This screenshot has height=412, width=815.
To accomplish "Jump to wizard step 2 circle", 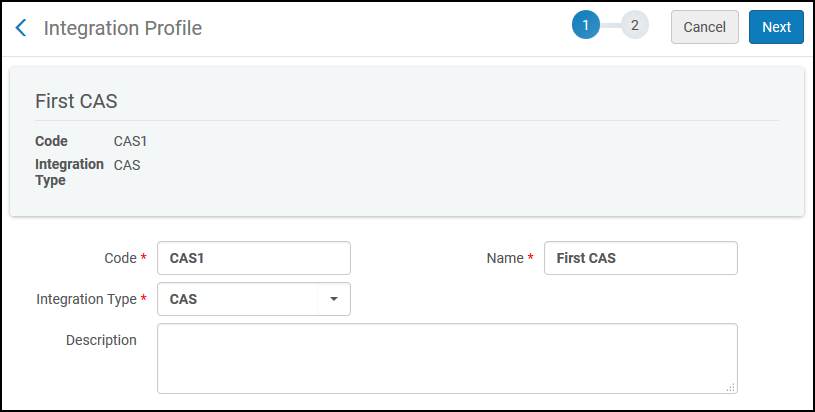I will [635, 25].
